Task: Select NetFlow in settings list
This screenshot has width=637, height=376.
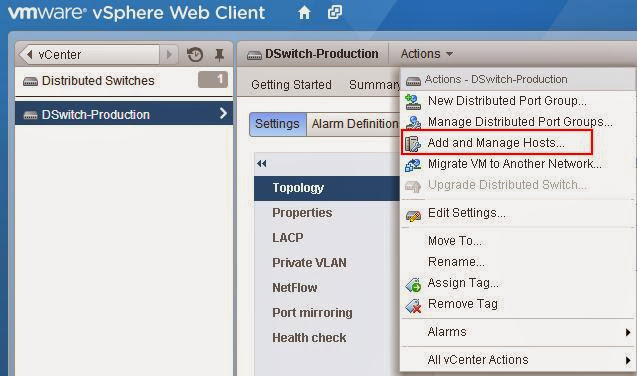Action: pos(295,287)
